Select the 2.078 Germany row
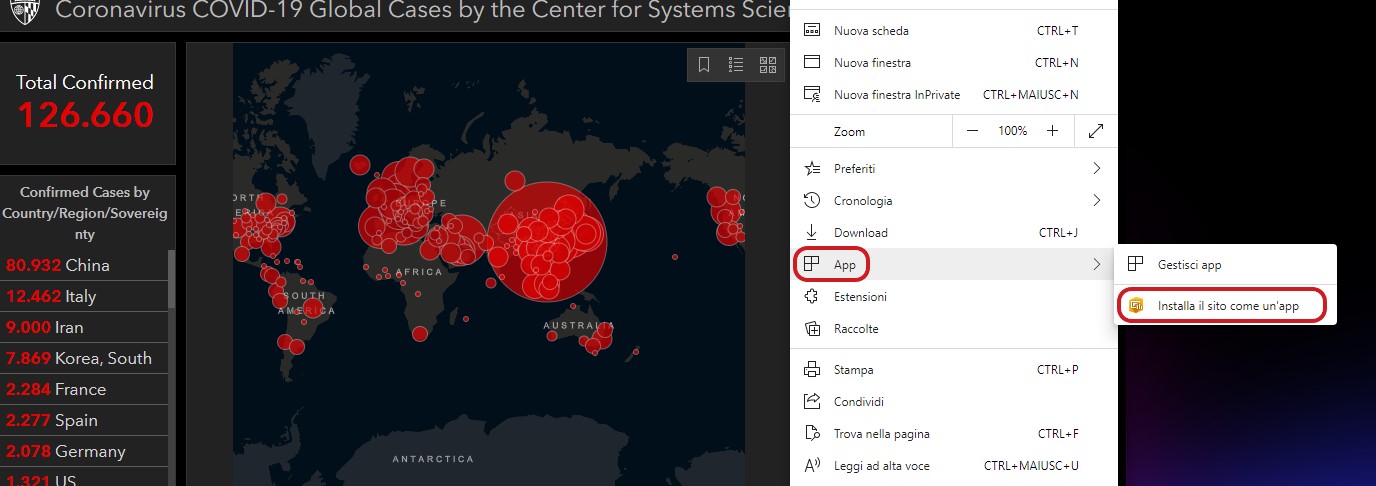This screenshot has width=1376, height=486. [x=84, y=451]
